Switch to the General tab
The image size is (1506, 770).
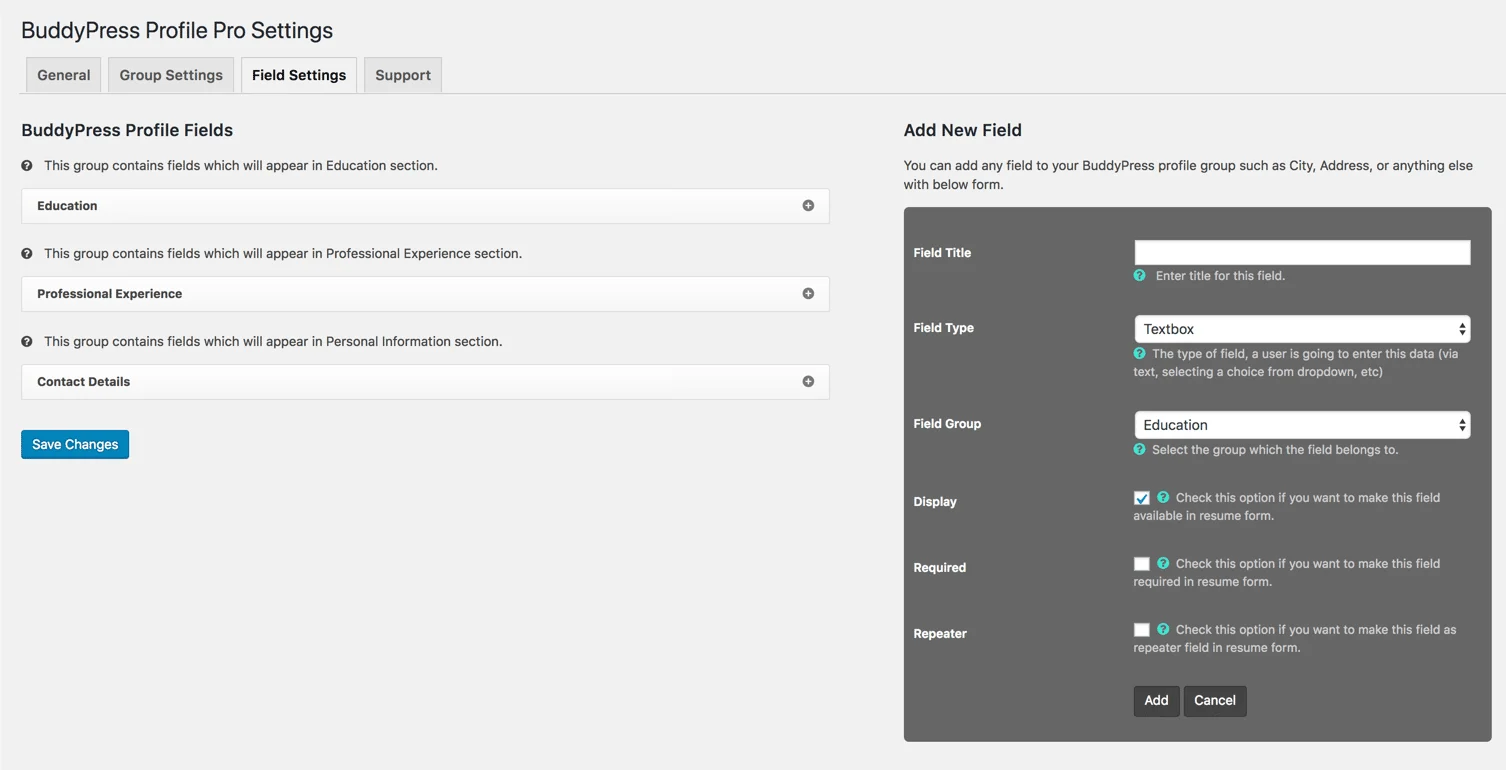tap(64, 75)
